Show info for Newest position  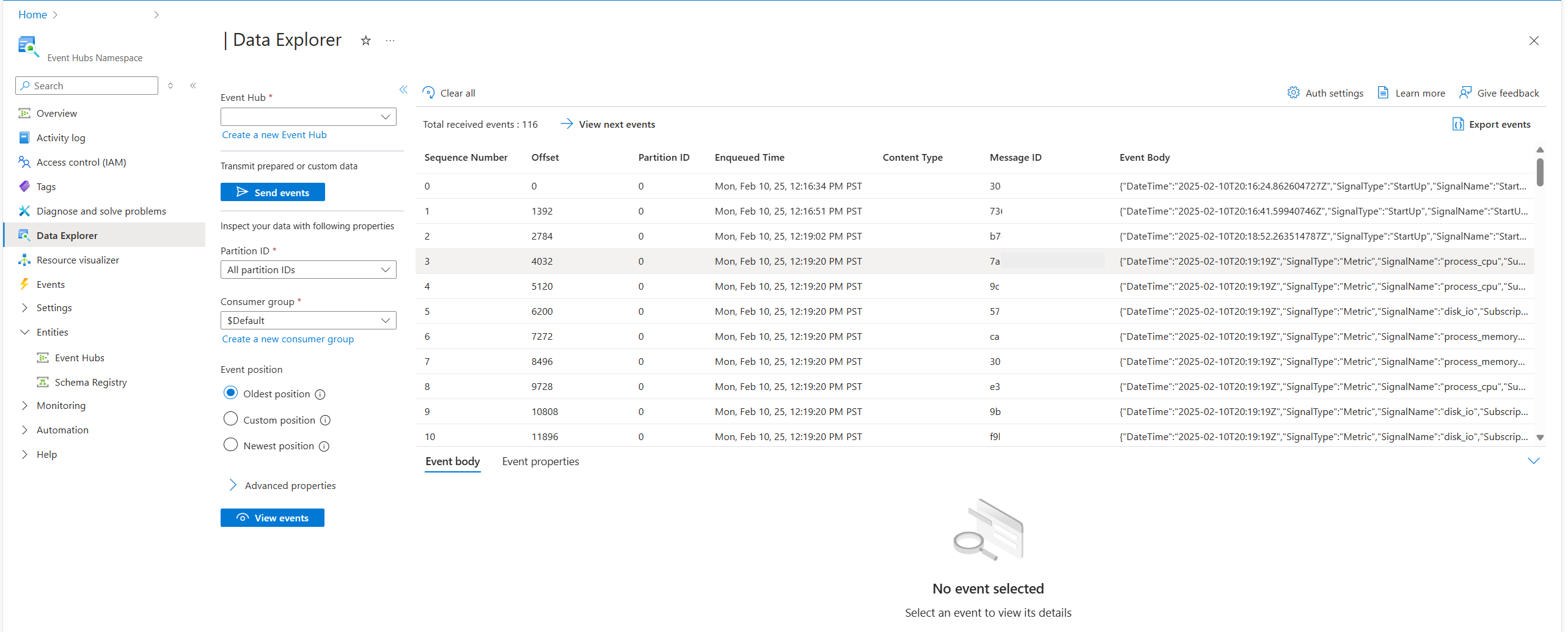pos(324,446)
